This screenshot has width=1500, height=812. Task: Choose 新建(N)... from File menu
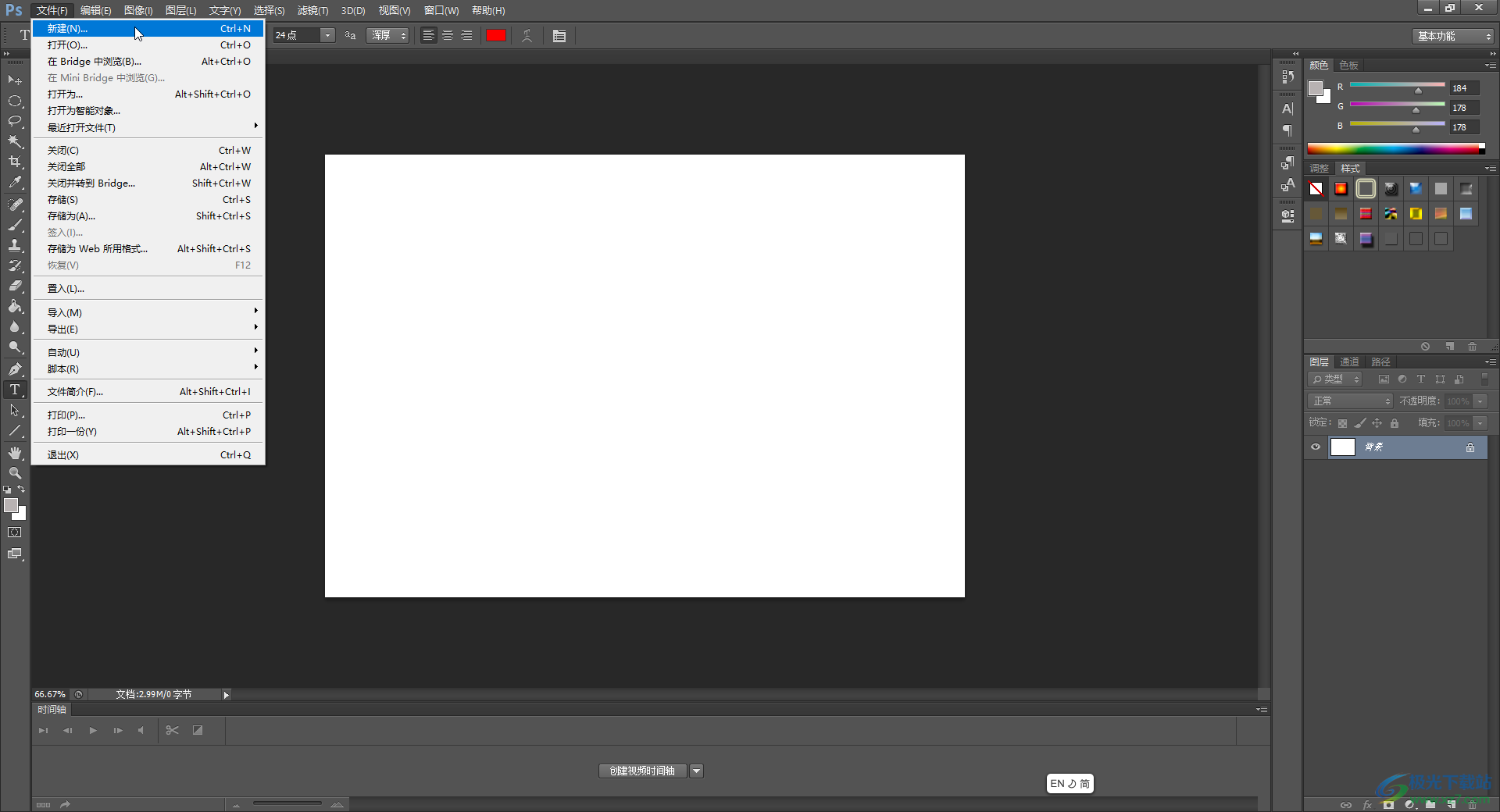[148, 28]
